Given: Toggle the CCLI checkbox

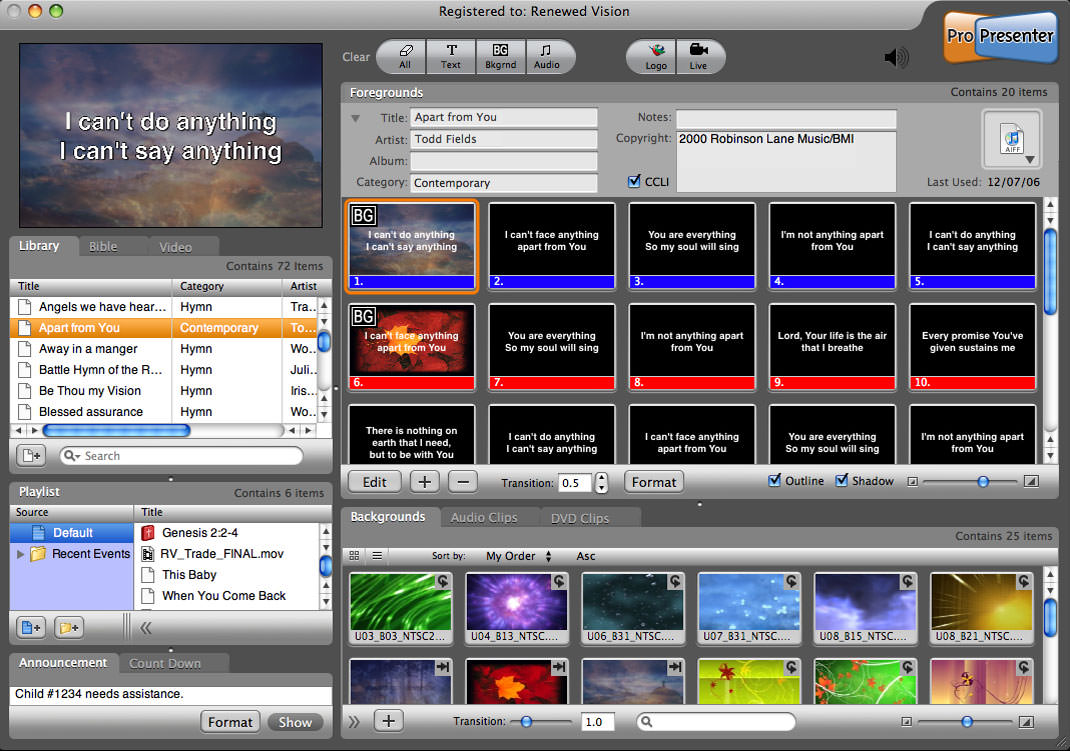Looking at the screenshot, I should tap(634, 181).
